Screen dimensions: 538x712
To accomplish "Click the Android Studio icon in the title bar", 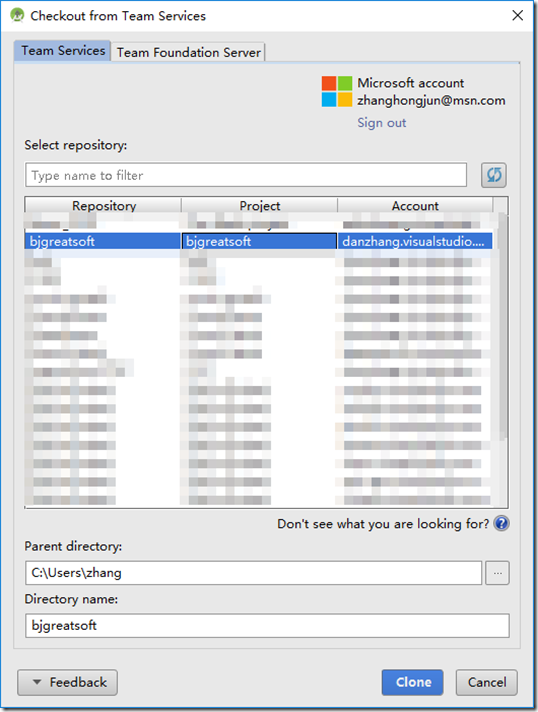I will click(17, 15).
